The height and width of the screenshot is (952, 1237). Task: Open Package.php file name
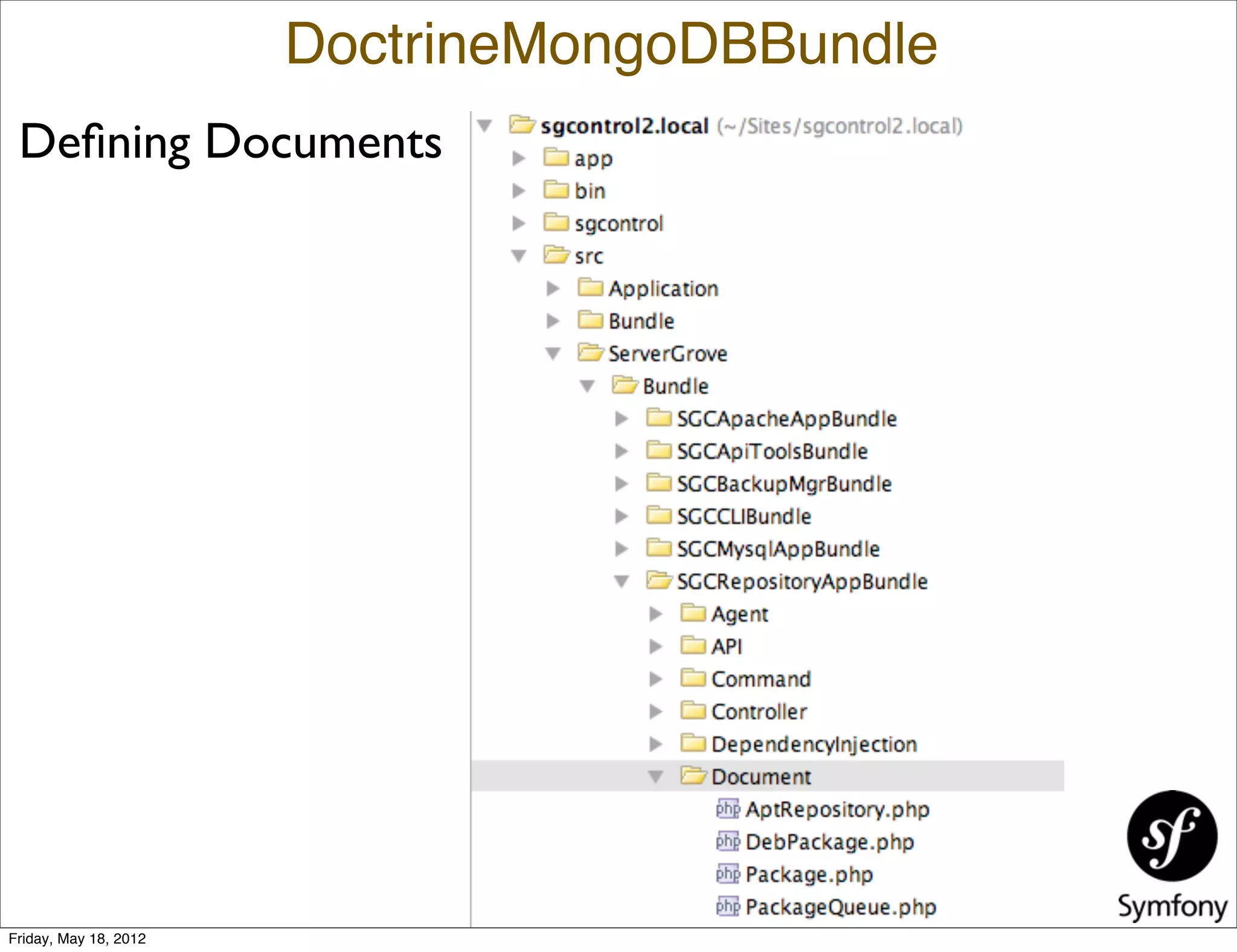pos(809,875)
